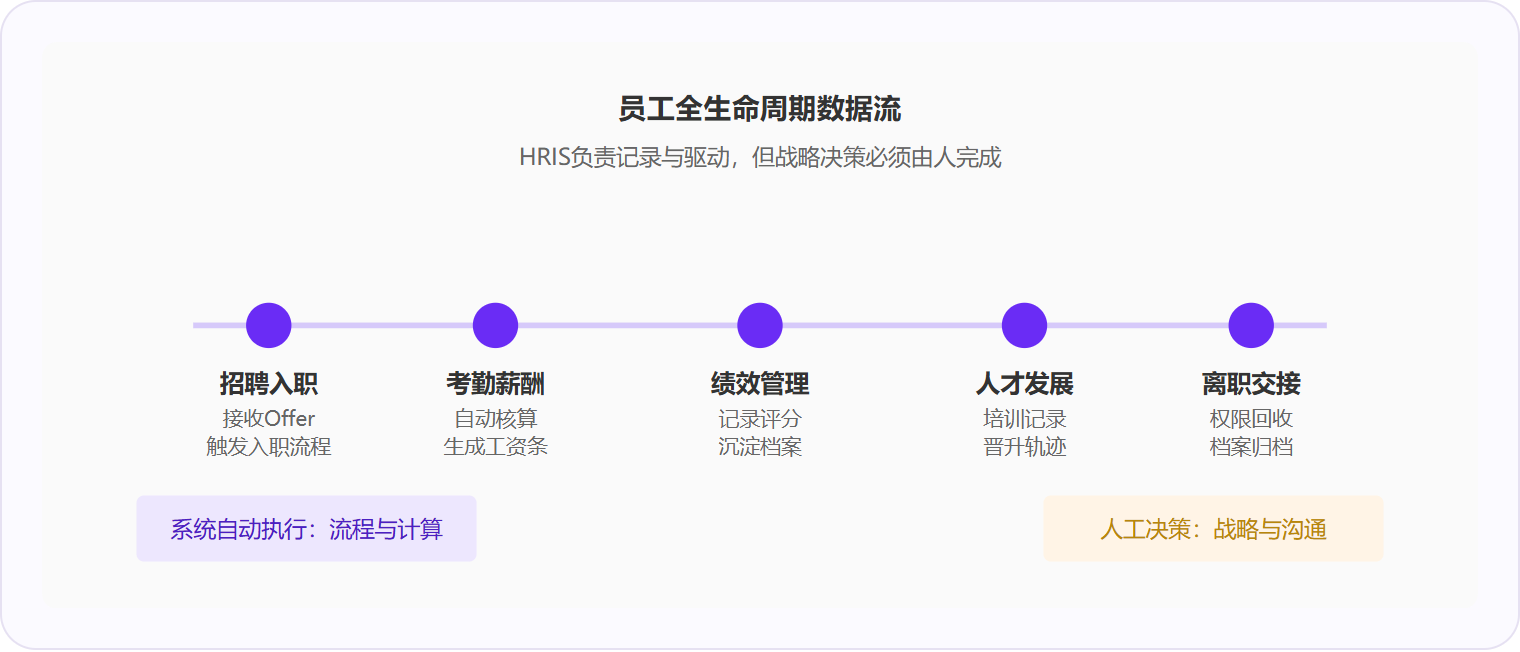Click the 档案归档 text line
The width and height of the screenshot is (1520, 652).
[x=1251, y=447]
